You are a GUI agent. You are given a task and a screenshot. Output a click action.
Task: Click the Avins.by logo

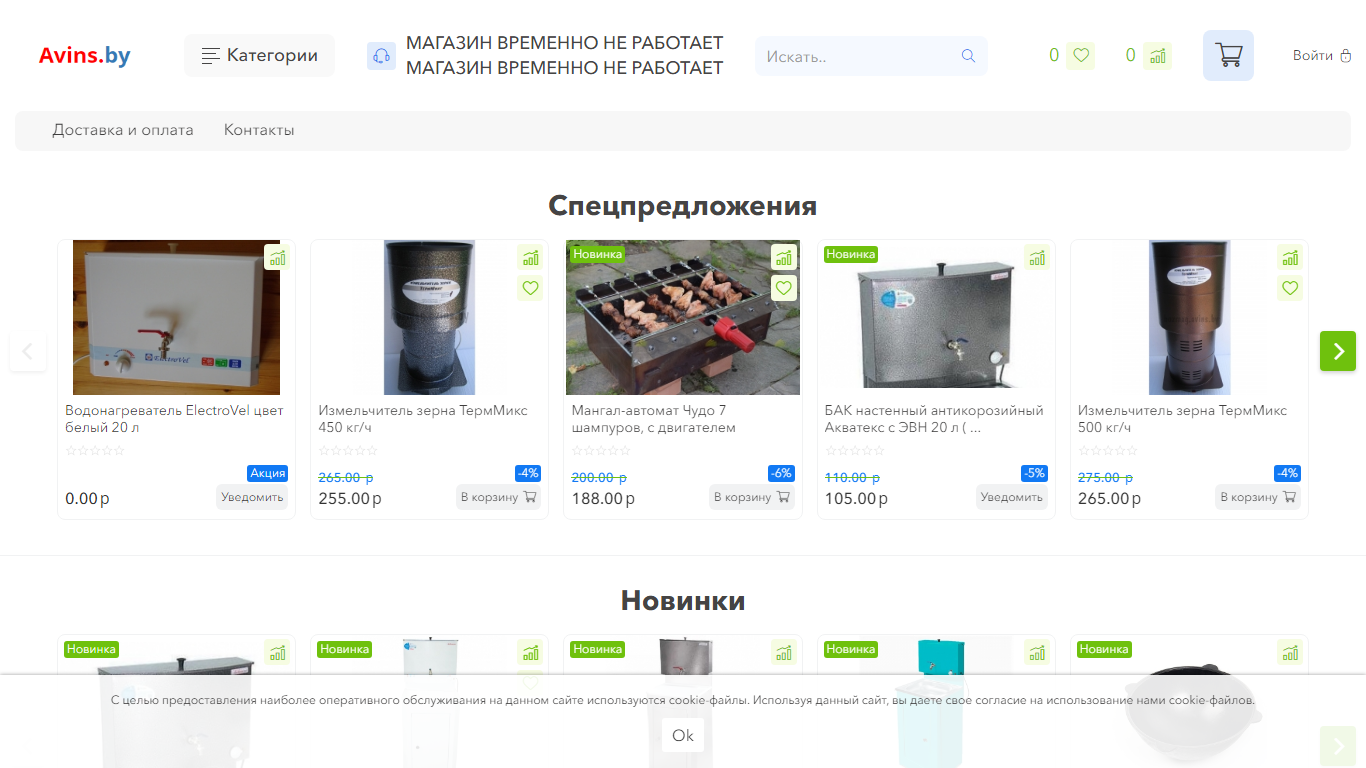coord(84,55)
